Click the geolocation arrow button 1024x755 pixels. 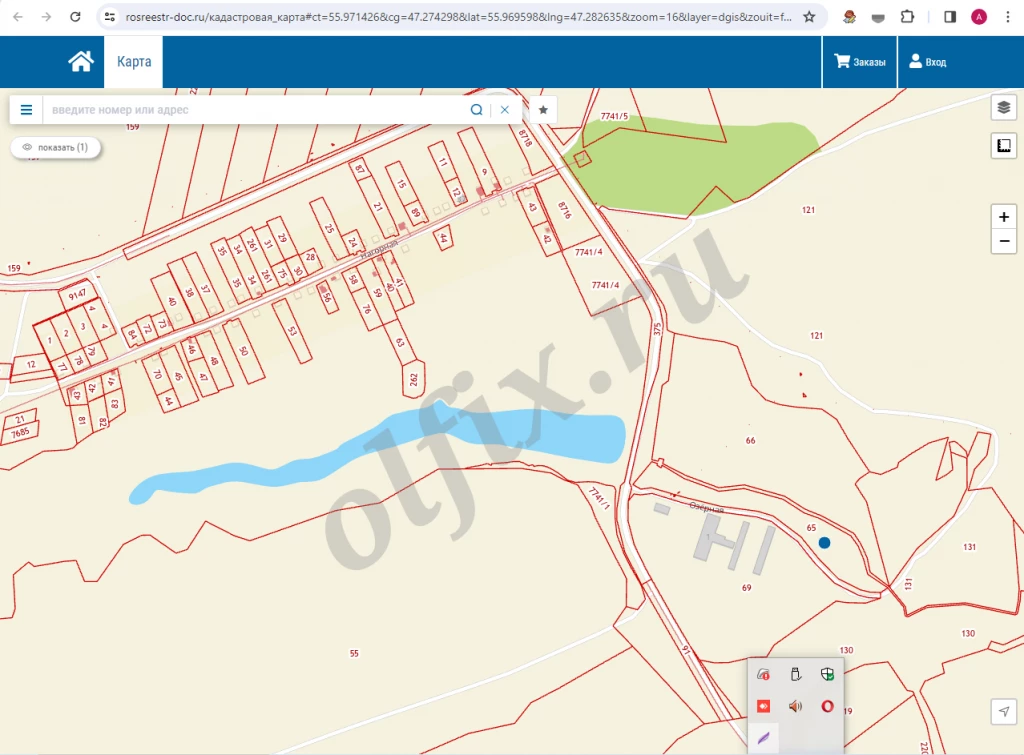click(1004, 711)
